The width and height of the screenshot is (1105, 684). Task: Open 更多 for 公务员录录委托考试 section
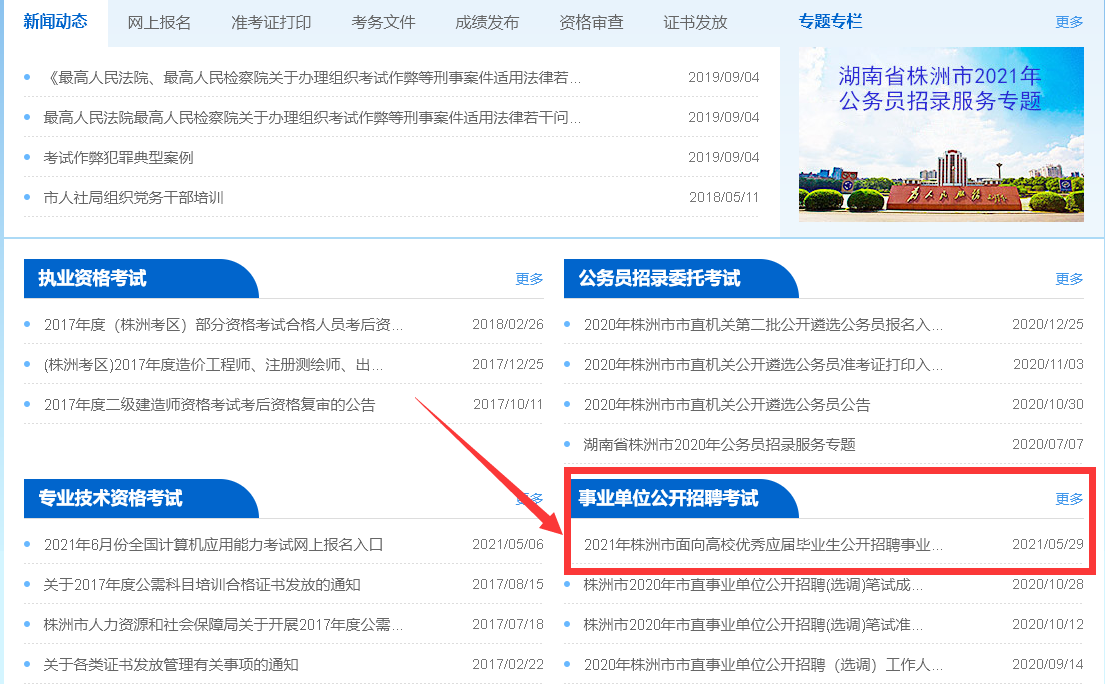click(1069, 279)
